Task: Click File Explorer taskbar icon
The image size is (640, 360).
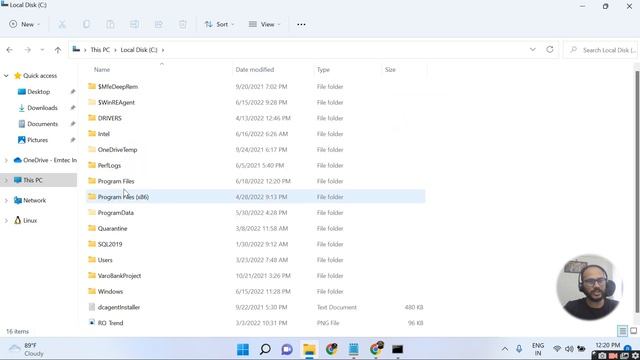Action: click(x=309, y=349)
